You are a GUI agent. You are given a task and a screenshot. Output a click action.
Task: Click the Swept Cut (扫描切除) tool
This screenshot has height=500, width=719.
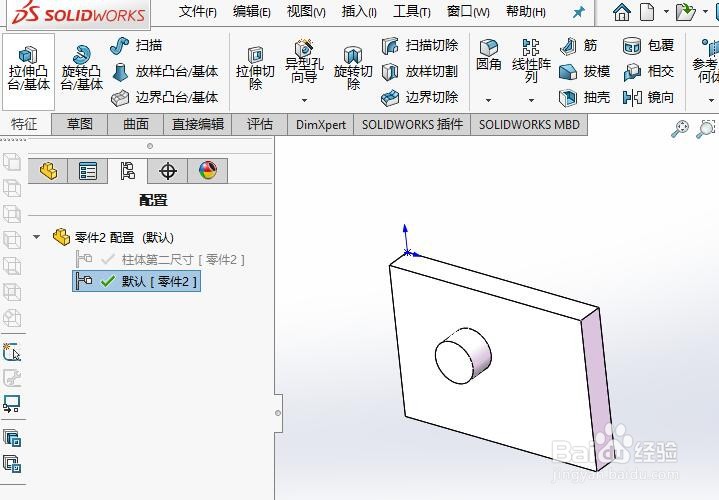[x=420, y=45]
